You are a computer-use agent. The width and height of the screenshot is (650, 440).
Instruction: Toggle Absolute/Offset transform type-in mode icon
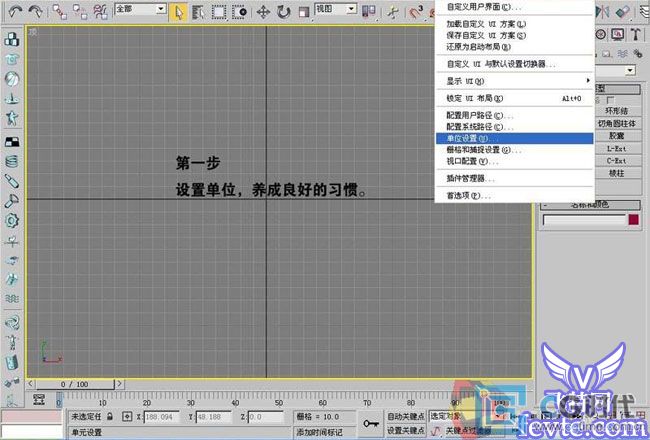tap(127, 416)
